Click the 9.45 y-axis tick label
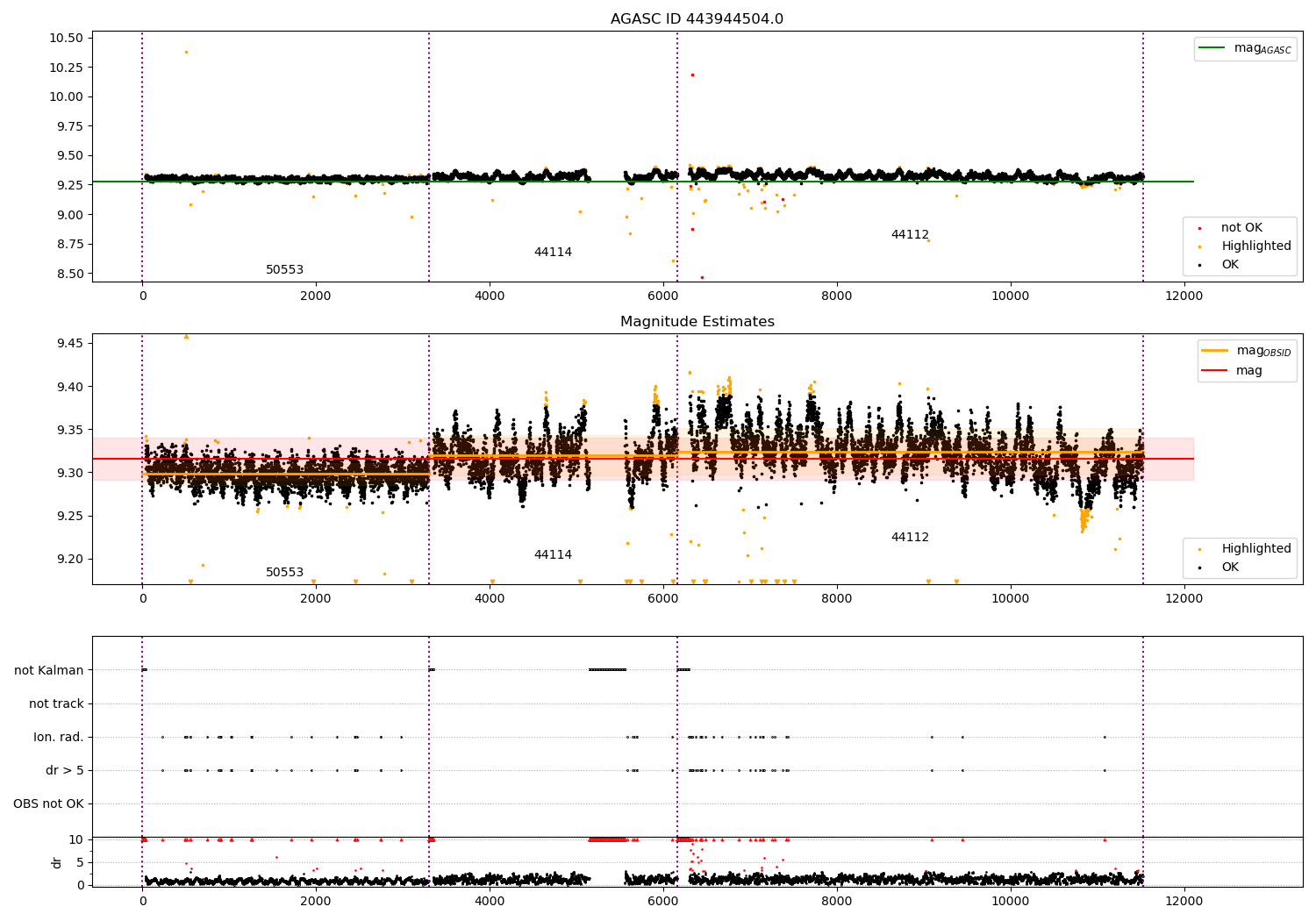 point(69,343)
